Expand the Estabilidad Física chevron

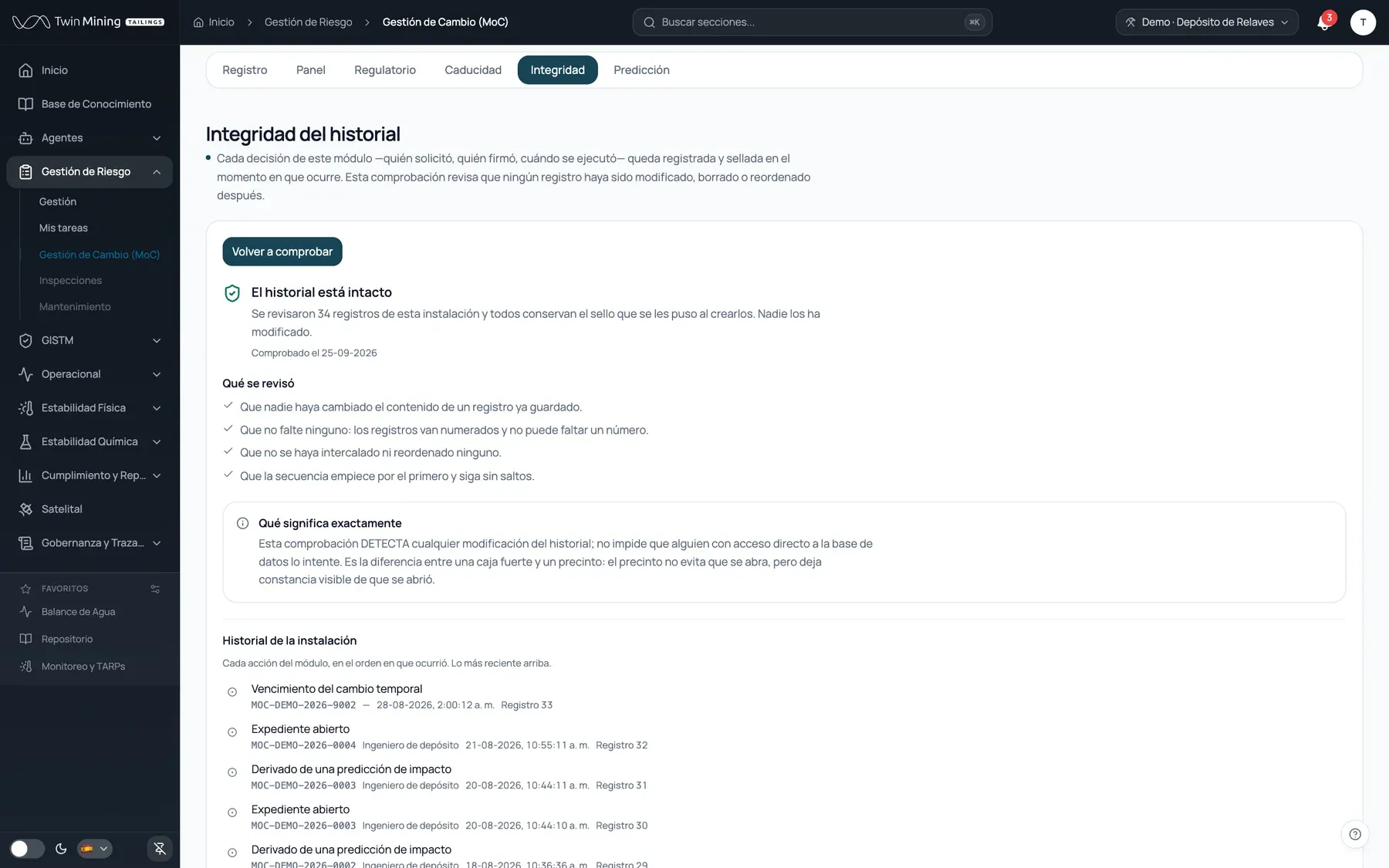pos(157,408)
